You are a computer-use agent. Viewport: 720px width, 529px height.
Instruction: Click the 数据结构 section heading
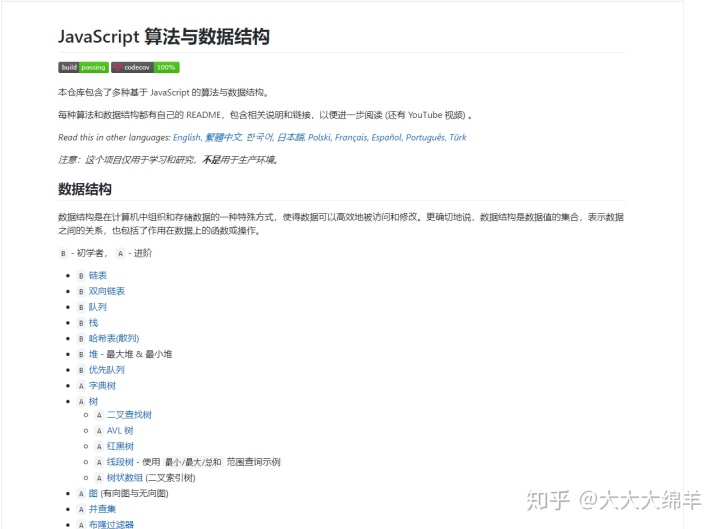click(x=85, y=189)
